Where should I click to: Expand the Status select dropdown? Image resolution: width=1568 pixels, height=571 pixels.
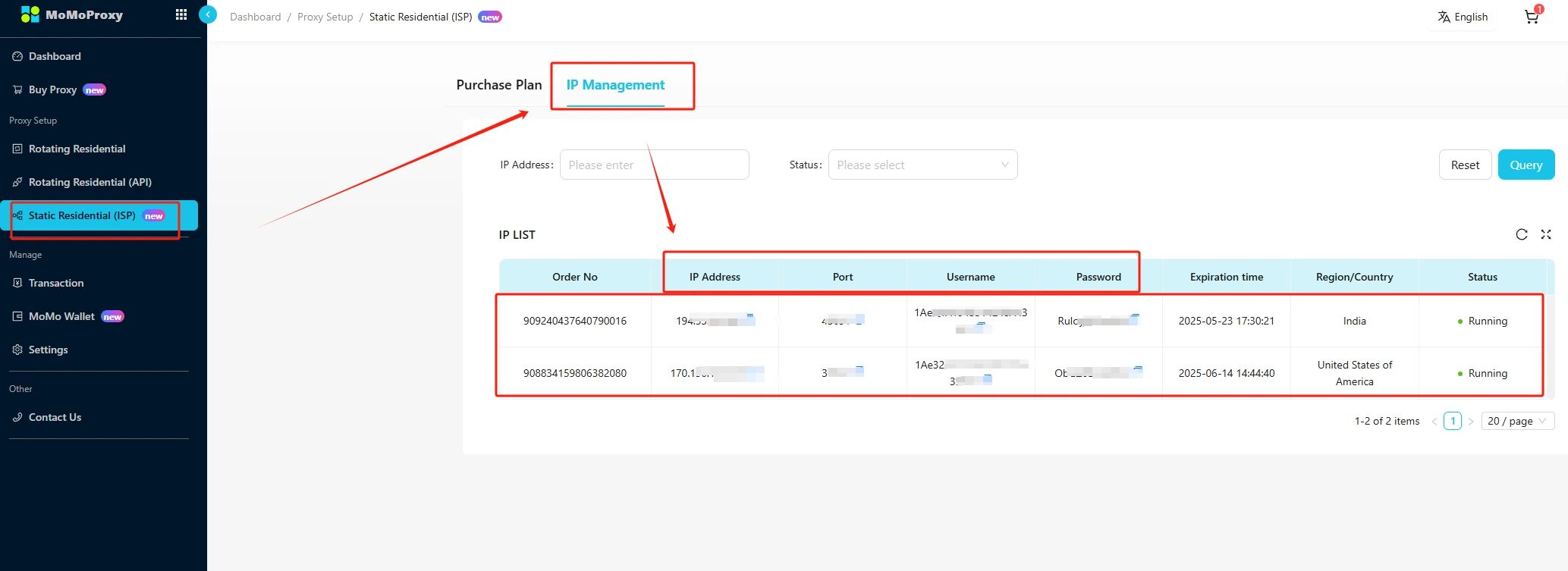[x=922, y=165]
